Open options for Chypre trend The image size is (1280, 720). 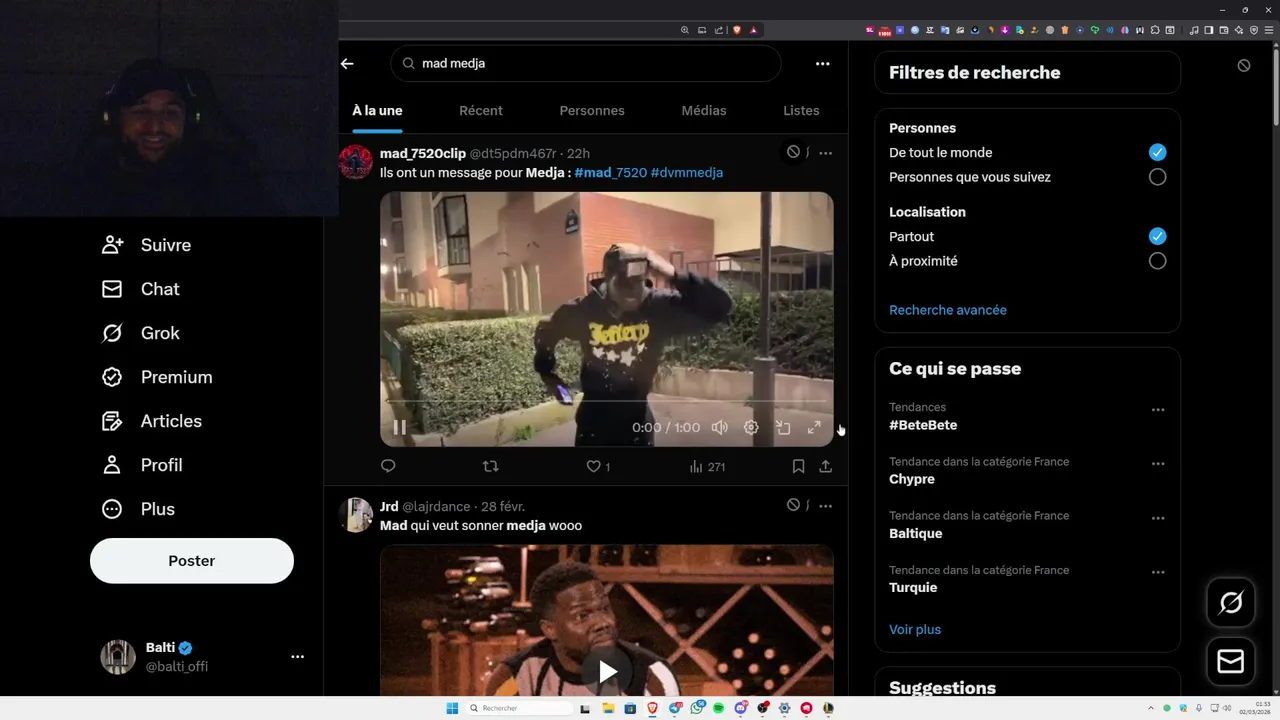(1158, 464)
